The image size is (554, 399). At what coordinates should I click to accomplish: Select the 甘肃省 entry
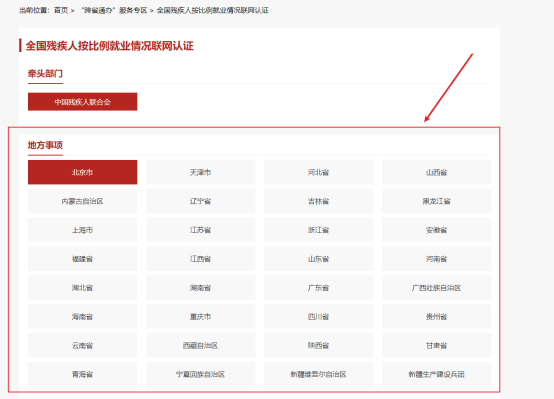tap(436, 345)
